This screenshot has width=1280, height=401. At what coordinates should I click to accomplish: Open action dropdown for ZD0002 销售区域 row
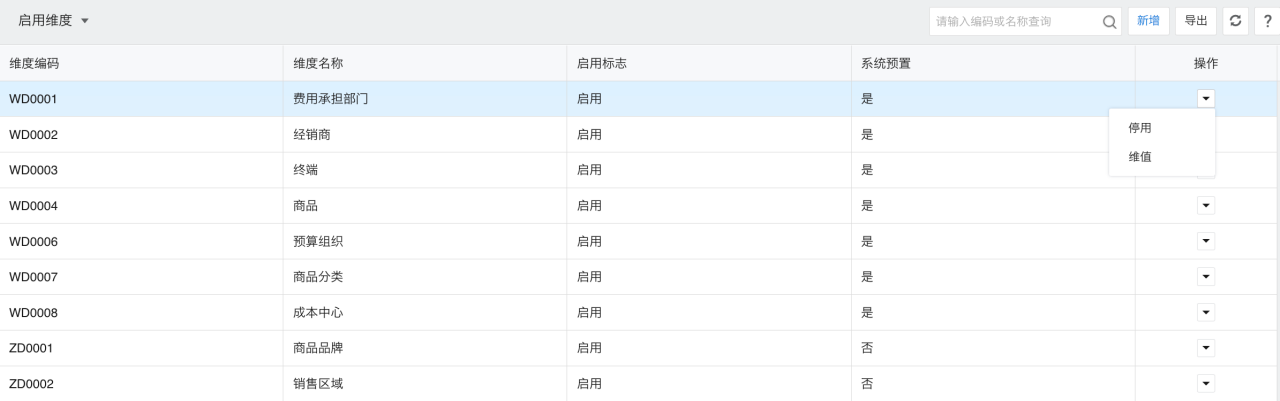pos(1206,383)
